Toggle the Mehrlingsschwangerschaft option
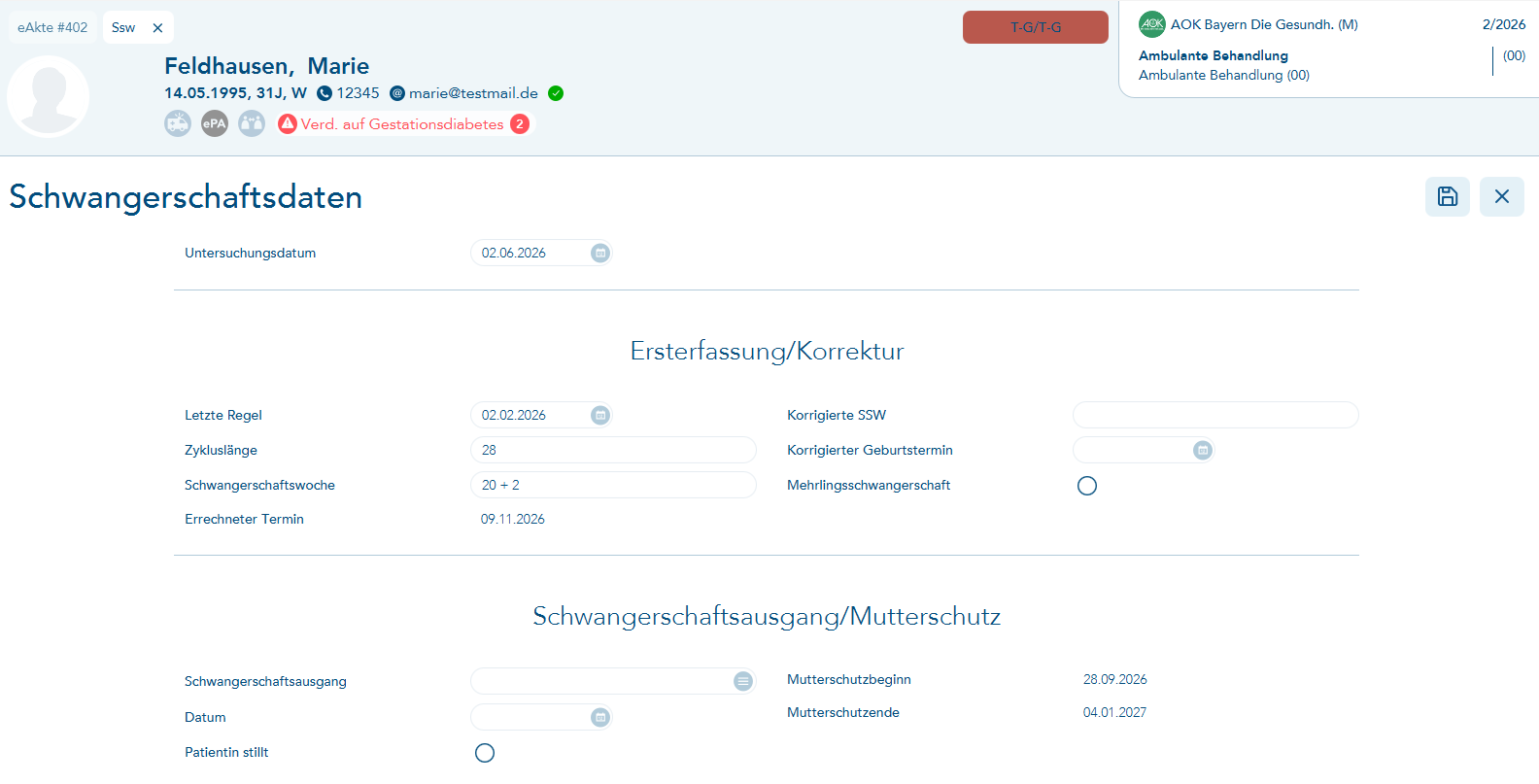The width and height of the screenshot is (1539, 784). (1087, 486)
